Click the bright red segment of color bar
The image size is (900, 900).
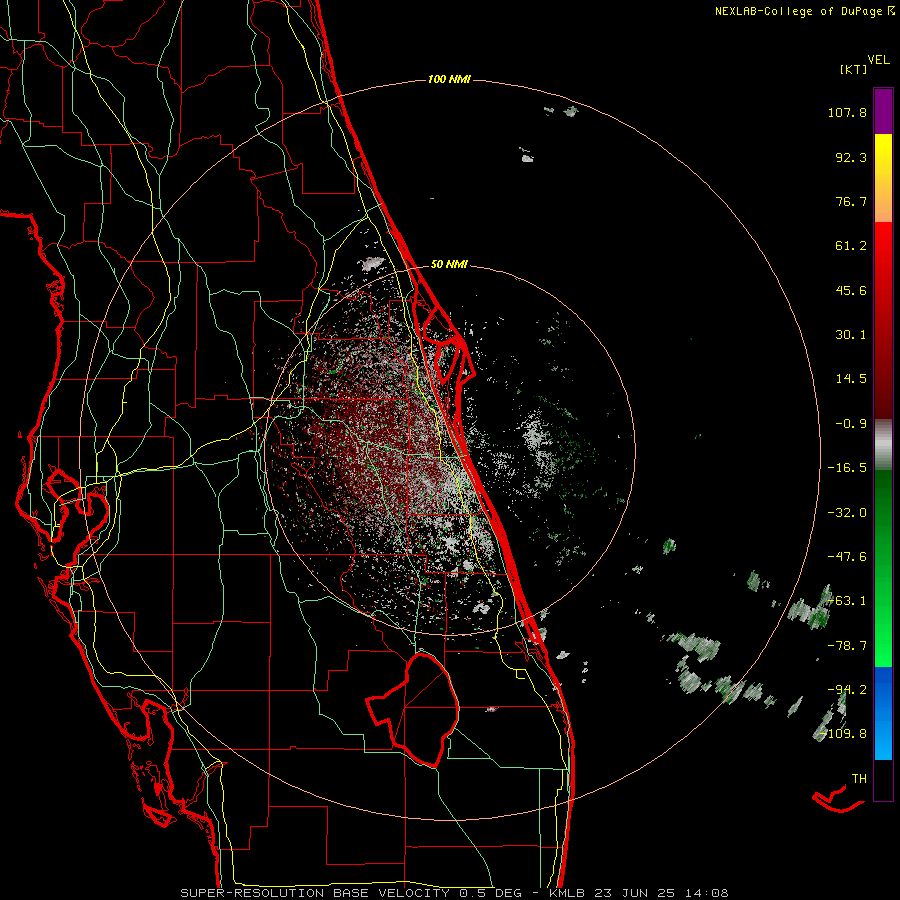pyautogui.click(x=883, y=247)
